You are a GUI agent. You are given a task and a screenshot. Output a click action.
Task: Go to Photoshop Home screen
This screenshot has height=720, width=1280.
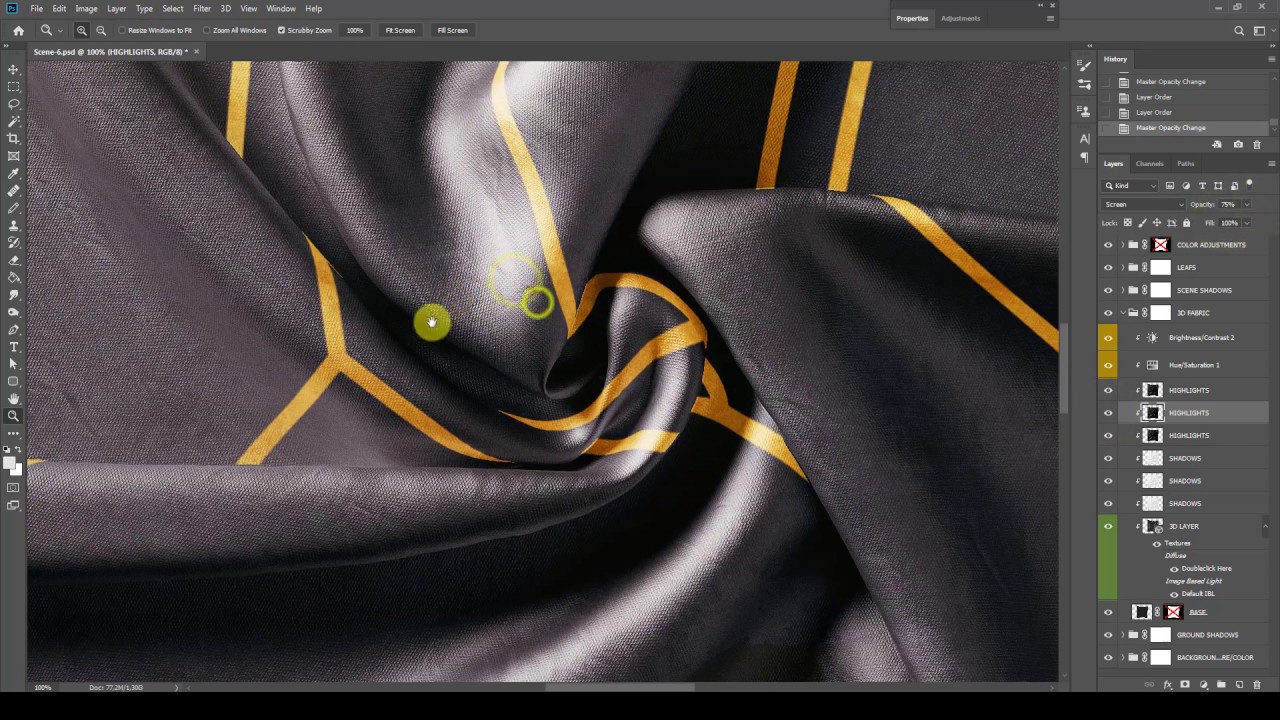tap(18, 30)
